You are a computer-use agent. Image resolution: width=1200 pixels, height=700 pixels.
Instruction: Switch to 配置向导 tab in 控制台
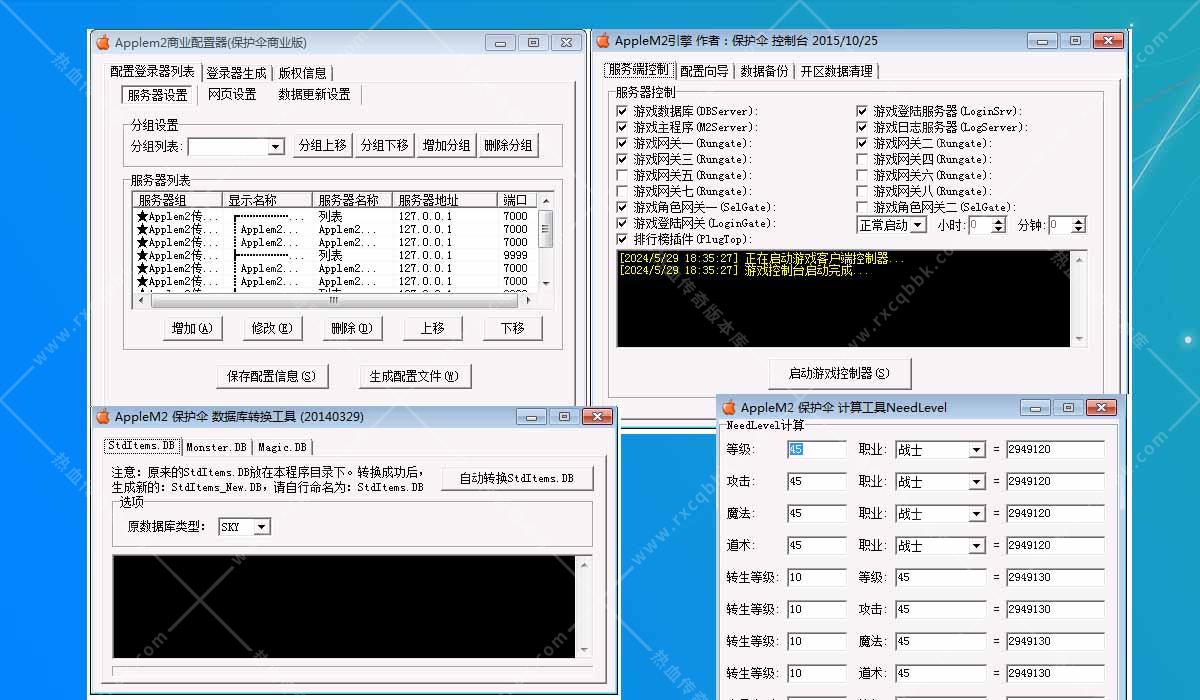coord(705,71)
